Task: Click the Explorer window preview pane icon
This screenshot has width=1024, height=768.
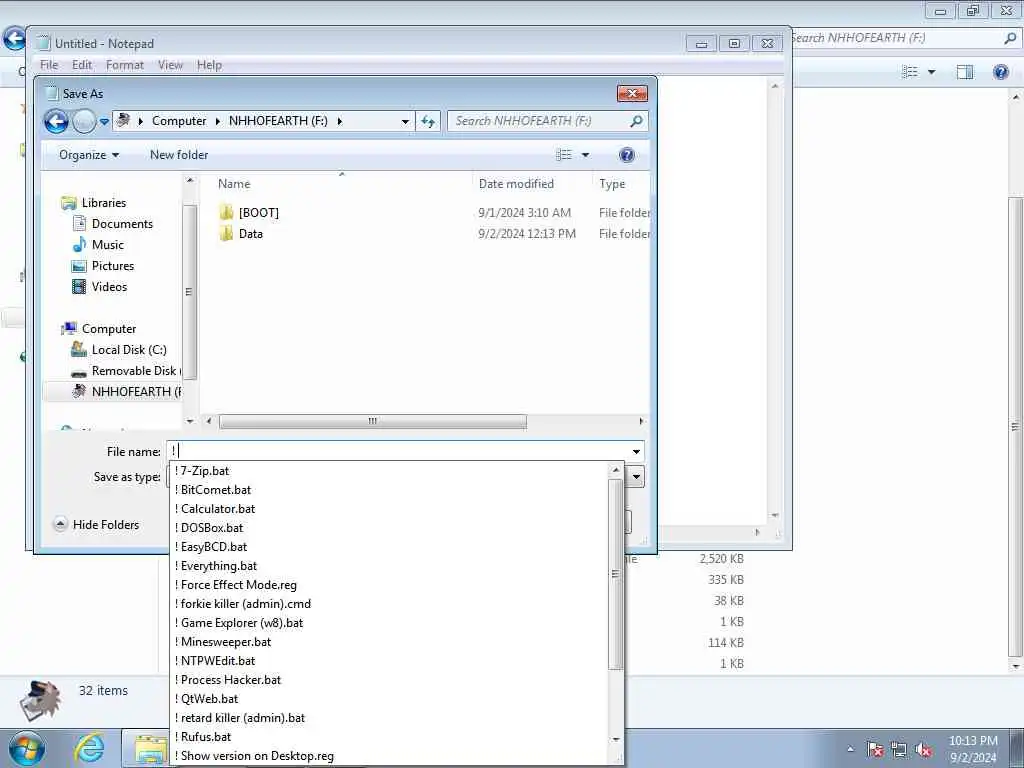Action: click(965, 72)
